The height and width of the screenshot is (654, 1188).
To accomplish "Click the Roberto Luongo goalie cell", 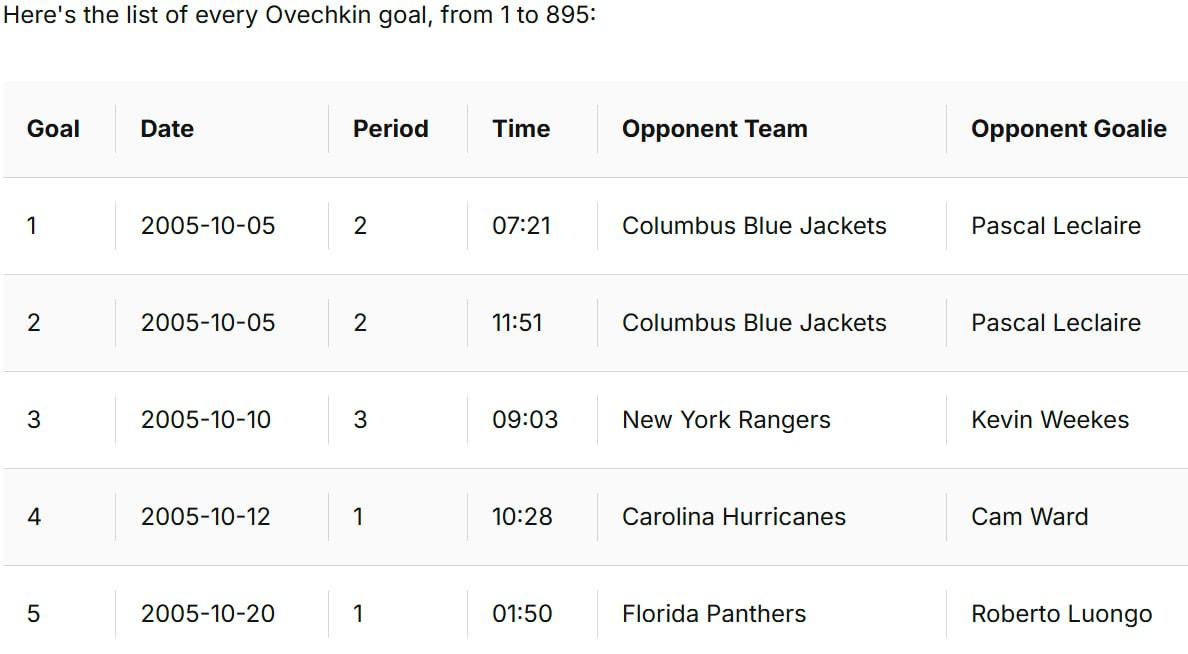I will [1061, 614].
